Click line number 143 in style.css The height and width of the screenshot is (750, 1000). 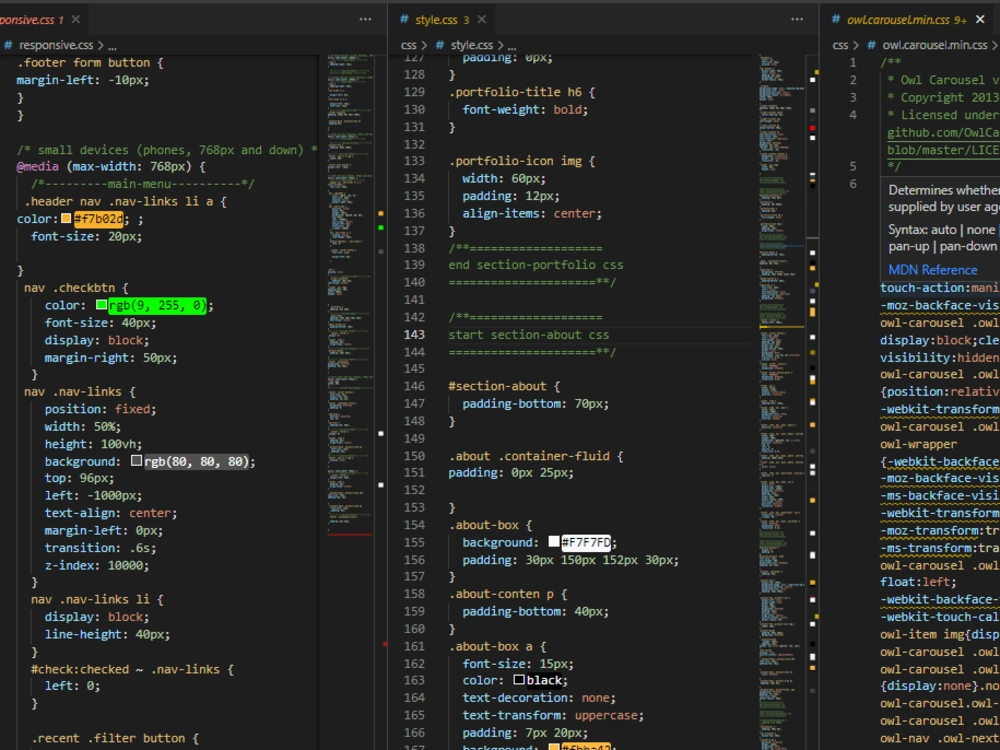click(414, 335)
